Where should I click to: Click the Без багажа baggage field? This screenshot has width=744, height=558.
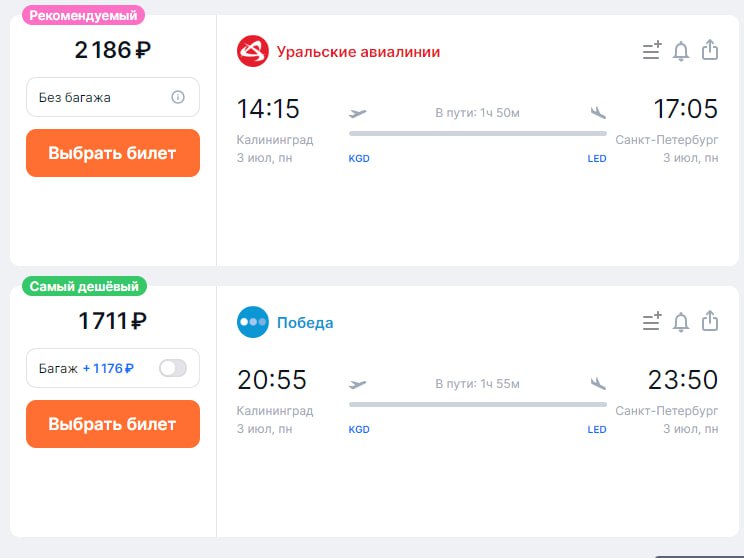click(x=100, y=97)
